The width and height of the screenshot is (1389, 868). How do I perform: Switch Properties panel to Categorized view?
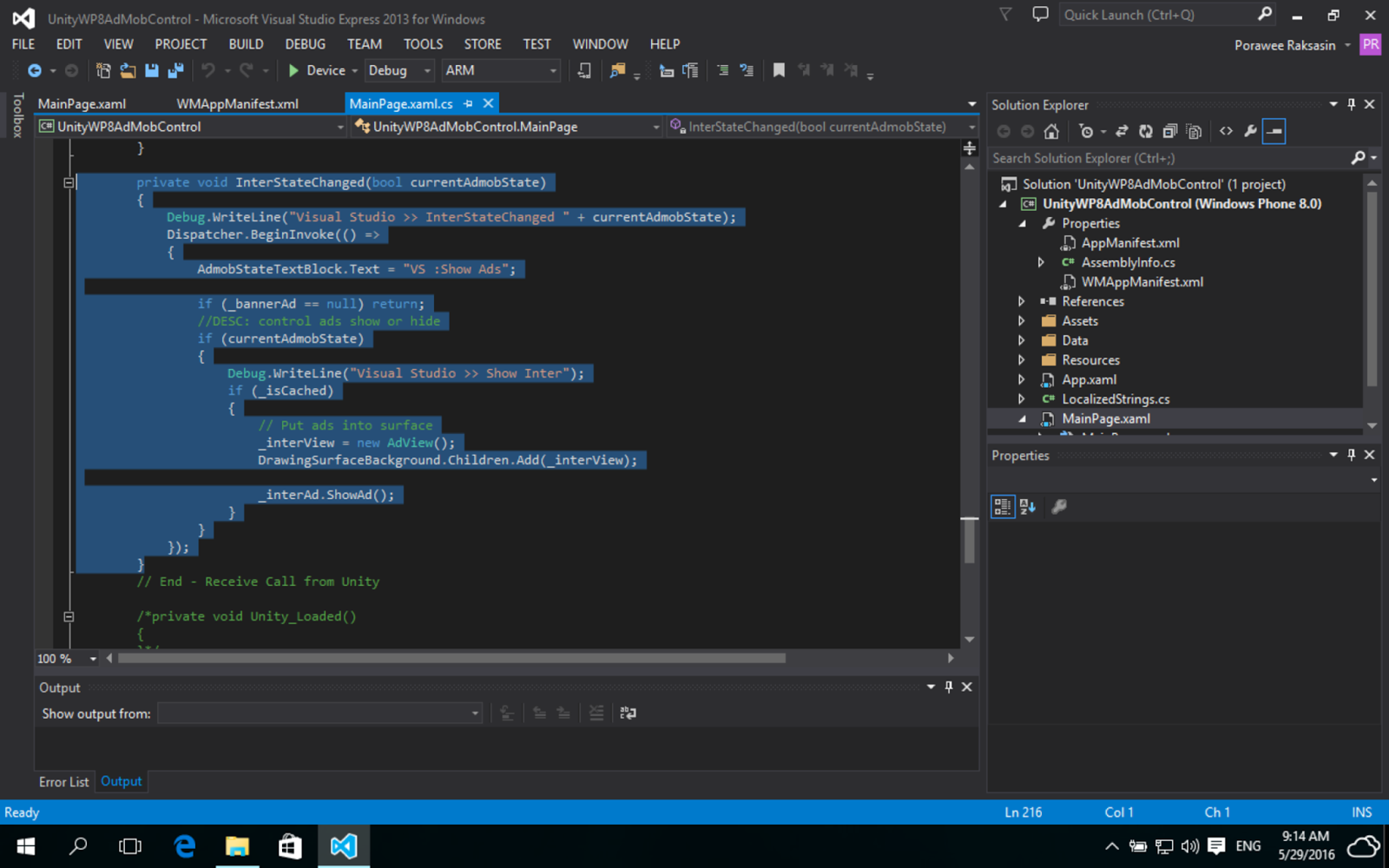pyautogui.click(x=1003, y=507)
